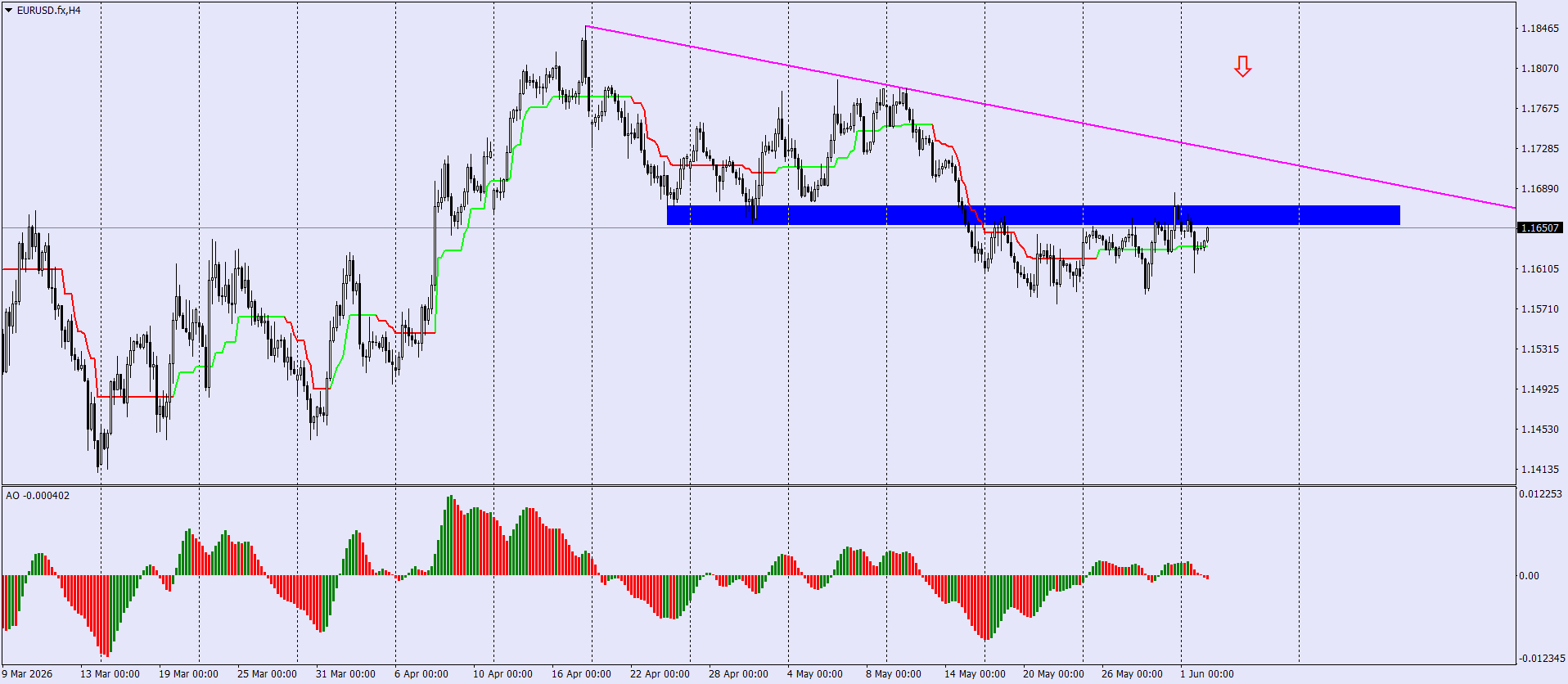Click the 26 May 00:00 time label
The image size is (1568, 684).
(1132, 674)
